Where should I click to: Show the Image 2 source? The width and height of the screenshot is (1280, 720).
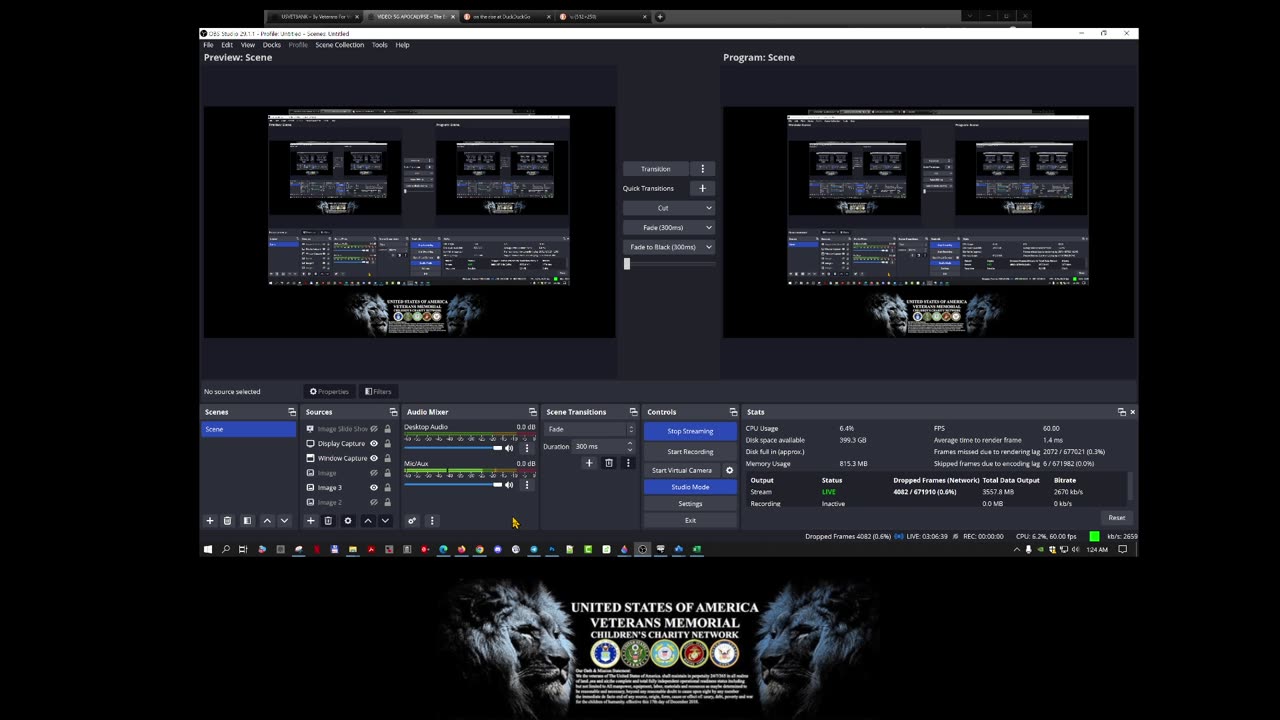pyautogui.click(x=374, y=502)
